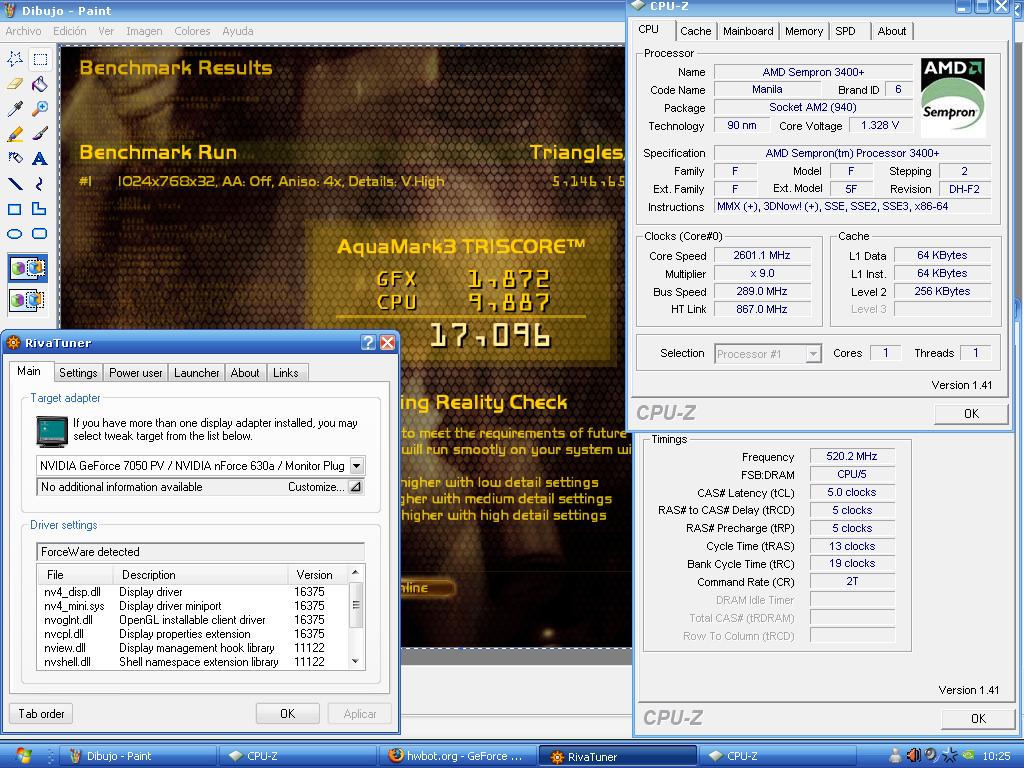Screen dimensions: 1024x768
Task: Select the color picker eyedropper tool
Action: pyautogui.click(x=14, y=108)
